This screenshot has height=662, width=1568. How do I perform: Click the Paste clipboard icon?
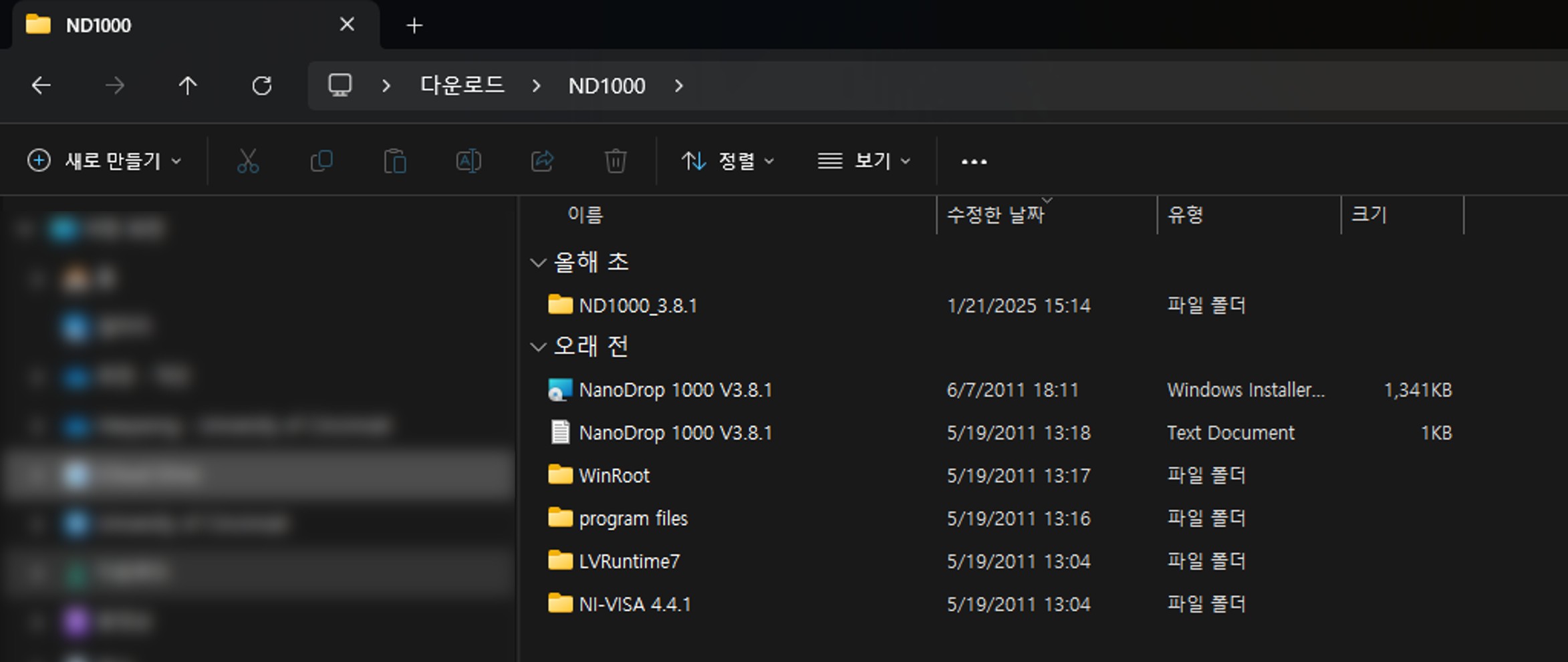(395, 161)
